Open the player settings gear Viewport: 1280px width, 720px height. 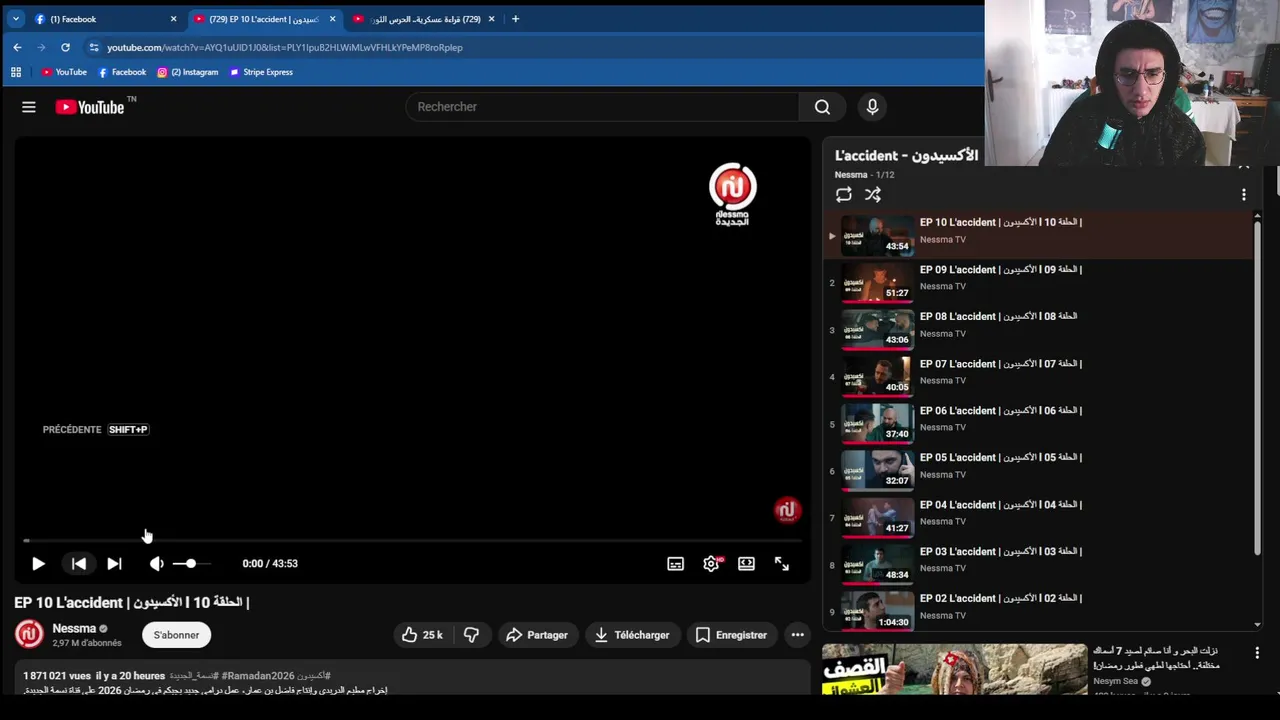tap(711, 564)
